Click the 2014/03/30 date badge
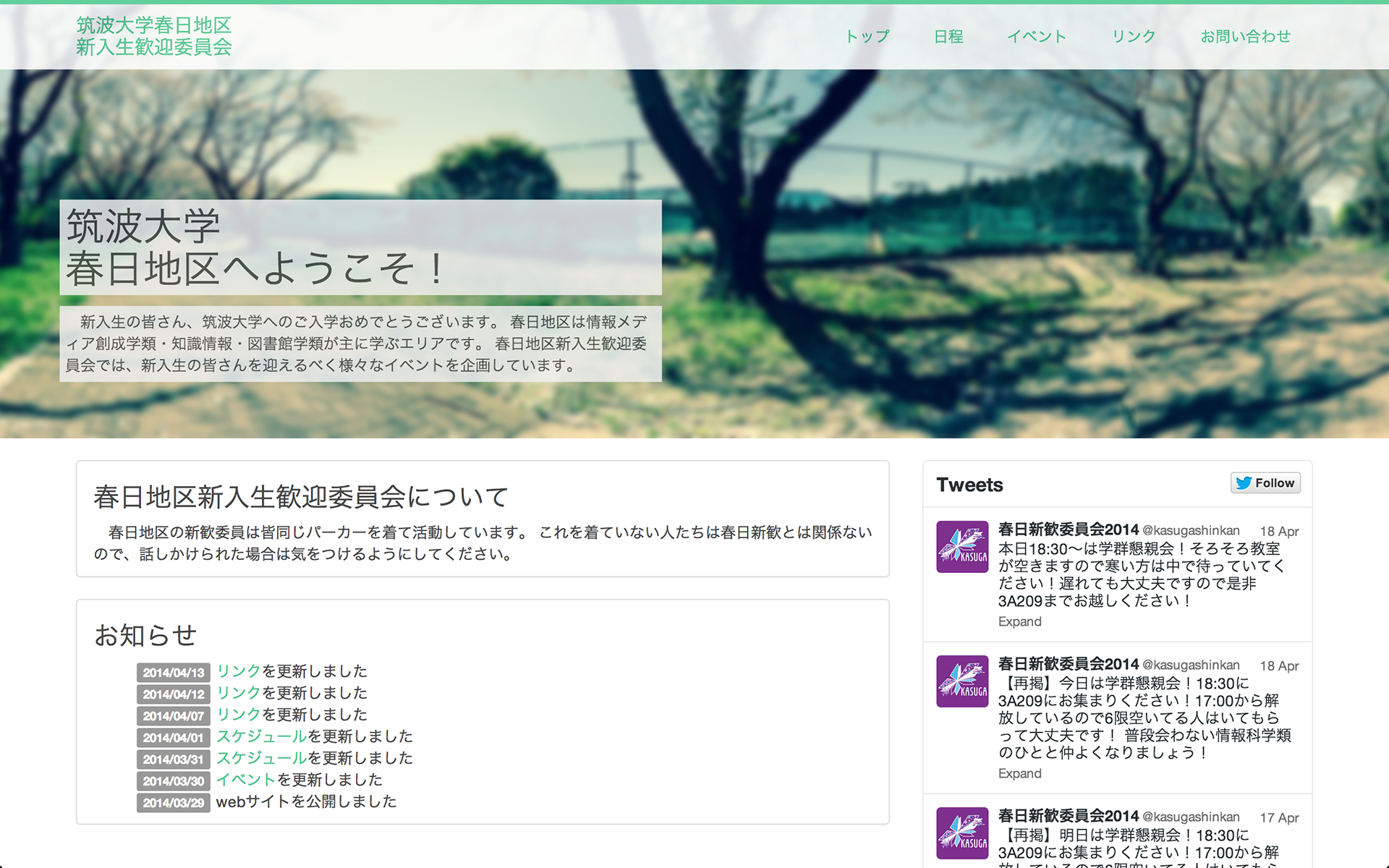This screenshot has height=868, width=1389. [x=174, y=781]
